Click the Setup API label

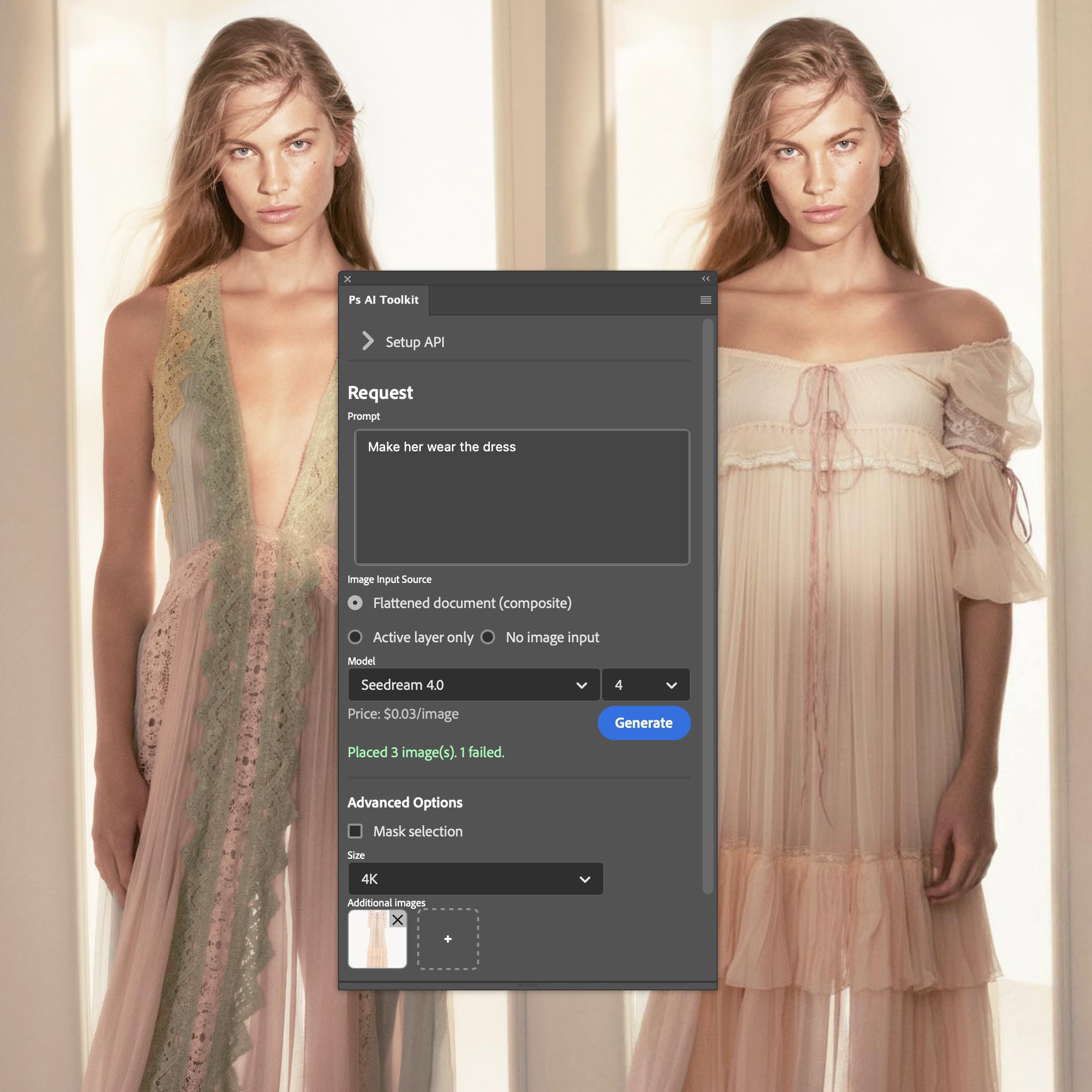[x=415, y=342]
